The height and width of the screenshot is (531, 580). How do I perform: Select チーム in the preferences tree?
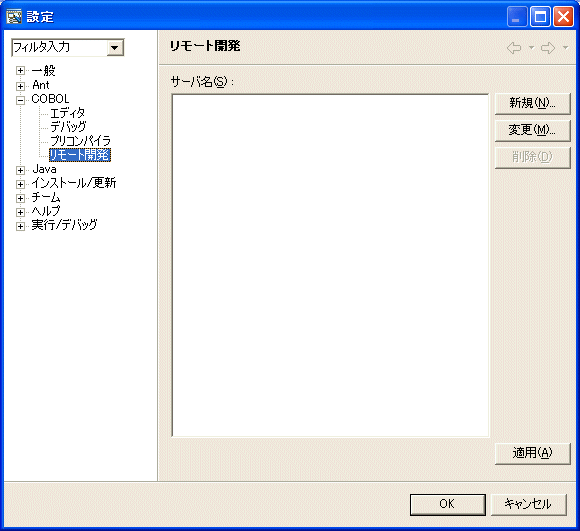tap(46, 197)
